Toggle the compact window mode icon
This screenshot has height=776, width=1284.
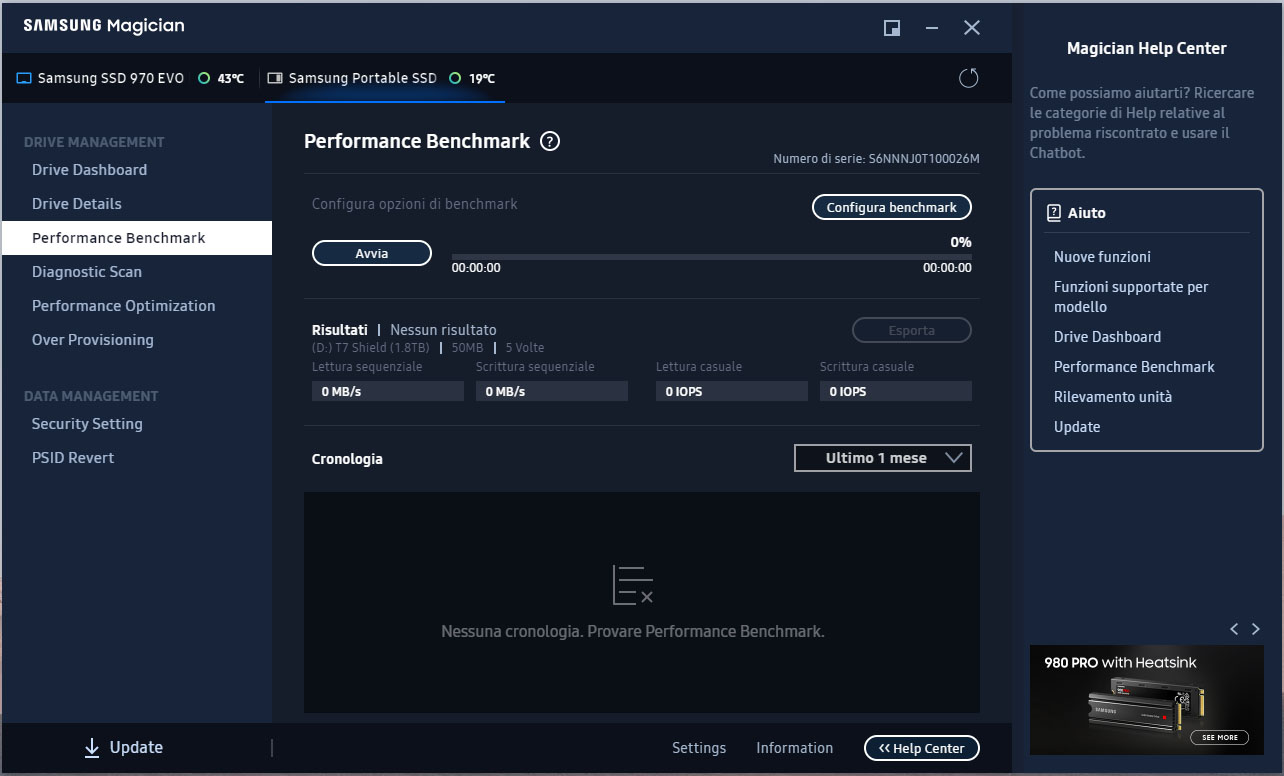tap(892, 28)
